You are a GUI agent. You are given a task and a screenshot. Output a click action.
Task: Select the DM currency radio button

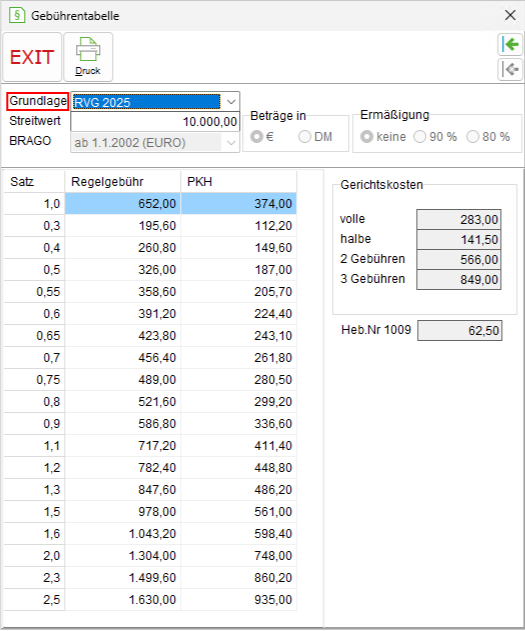(x=316, y=137)
